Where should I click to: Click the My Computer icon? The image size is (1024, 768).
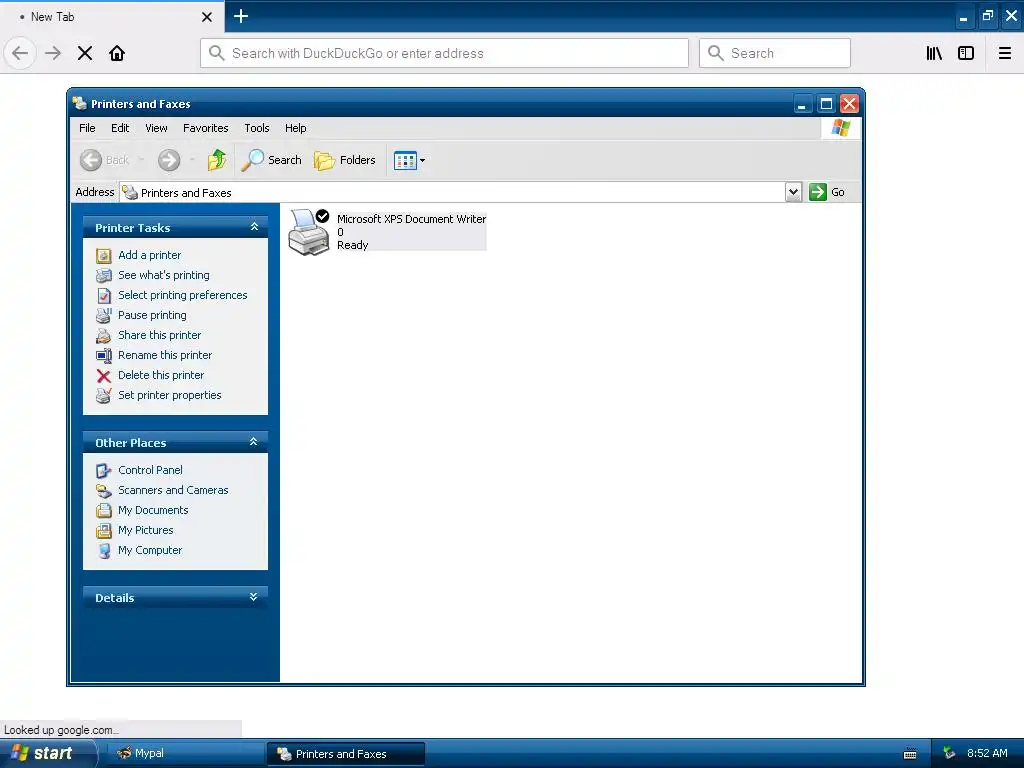click(x=103, y=551)
